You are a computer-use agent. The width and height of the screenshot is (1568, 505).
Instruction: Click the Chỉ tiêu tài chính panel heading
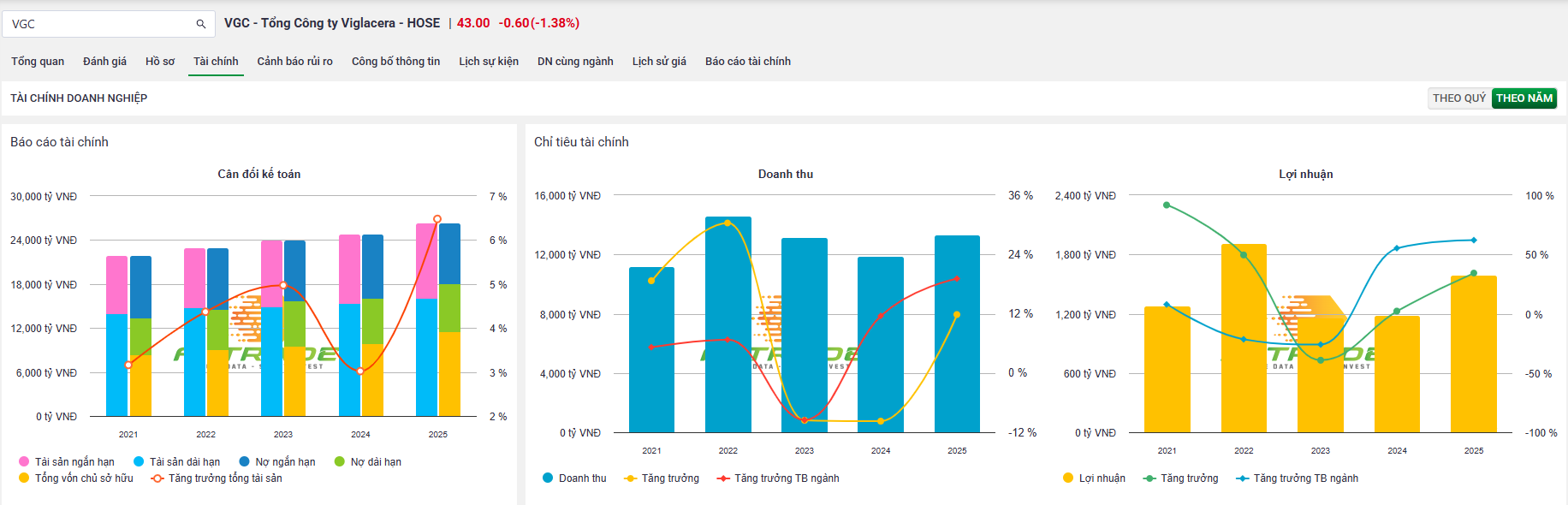click(x=581, y=142)
